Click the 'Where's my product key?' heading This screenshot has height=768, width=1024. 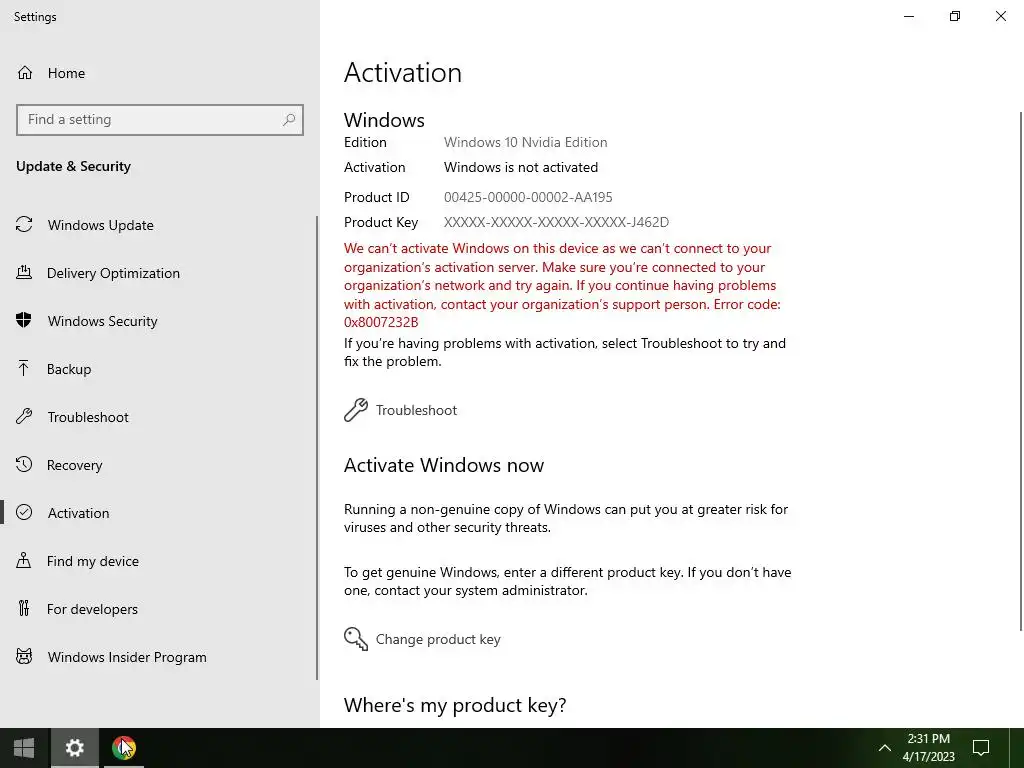point(455,705)
